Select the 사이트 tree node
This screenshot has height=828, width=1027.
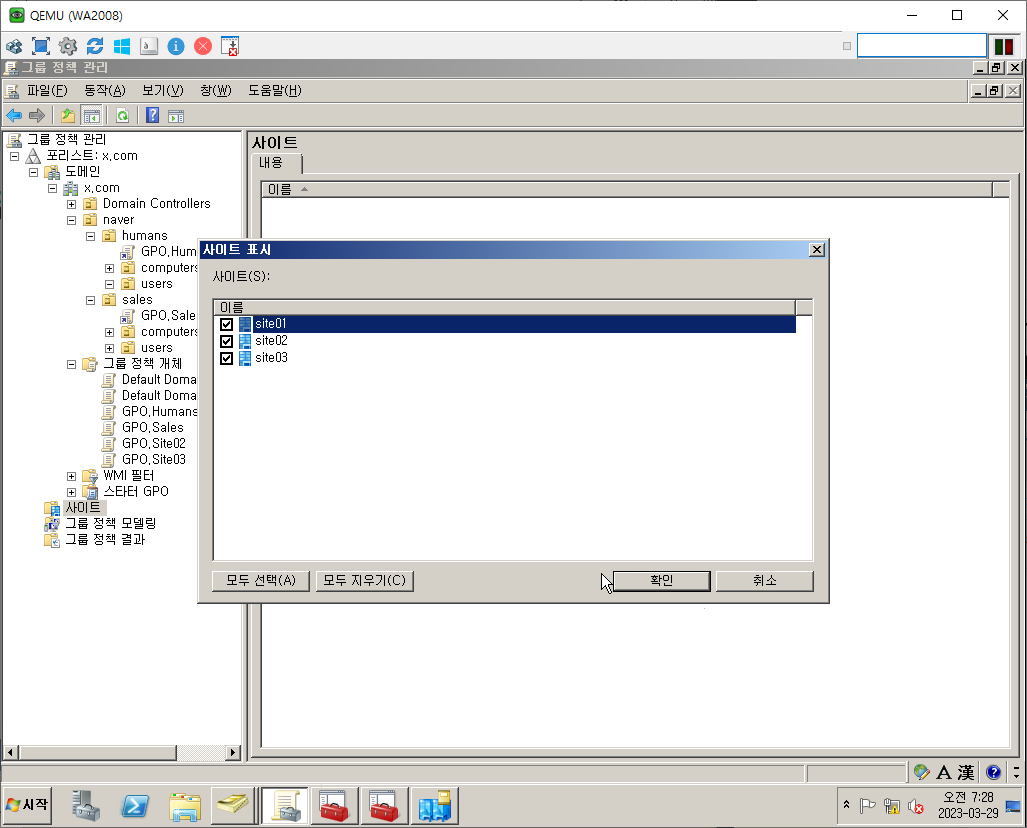coord(83,508)
